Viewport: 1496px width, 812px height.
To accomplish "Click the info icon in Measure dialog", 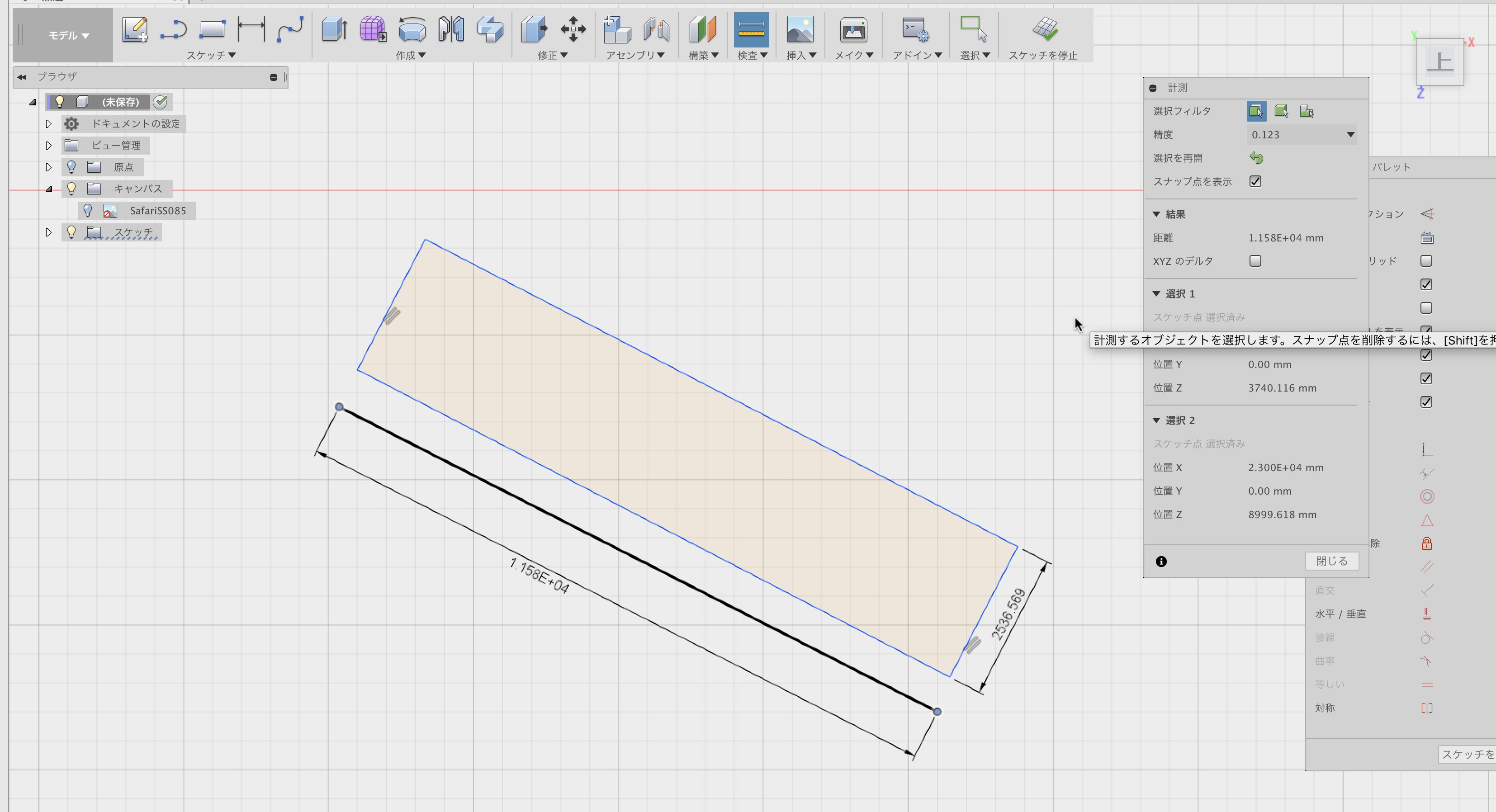I will [x=1161, y=561].
